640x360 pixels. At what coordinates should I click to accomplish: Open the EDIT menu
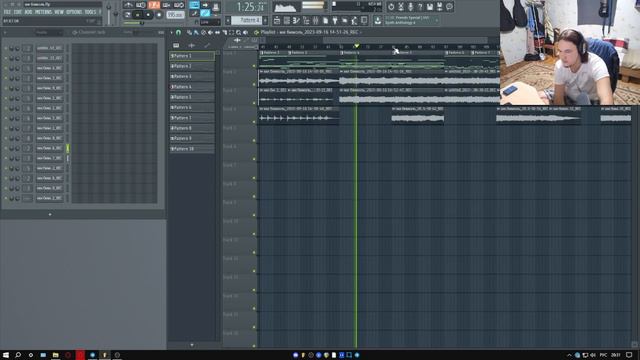pos(18,12)
